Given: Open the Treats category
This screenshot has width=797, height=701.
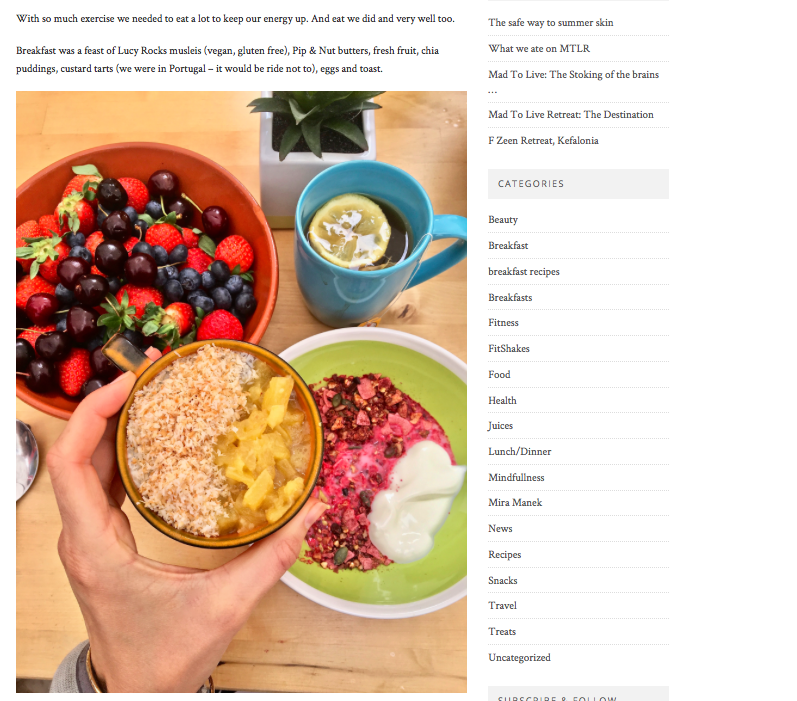Looking at the screenshot, I should [502, 632].
